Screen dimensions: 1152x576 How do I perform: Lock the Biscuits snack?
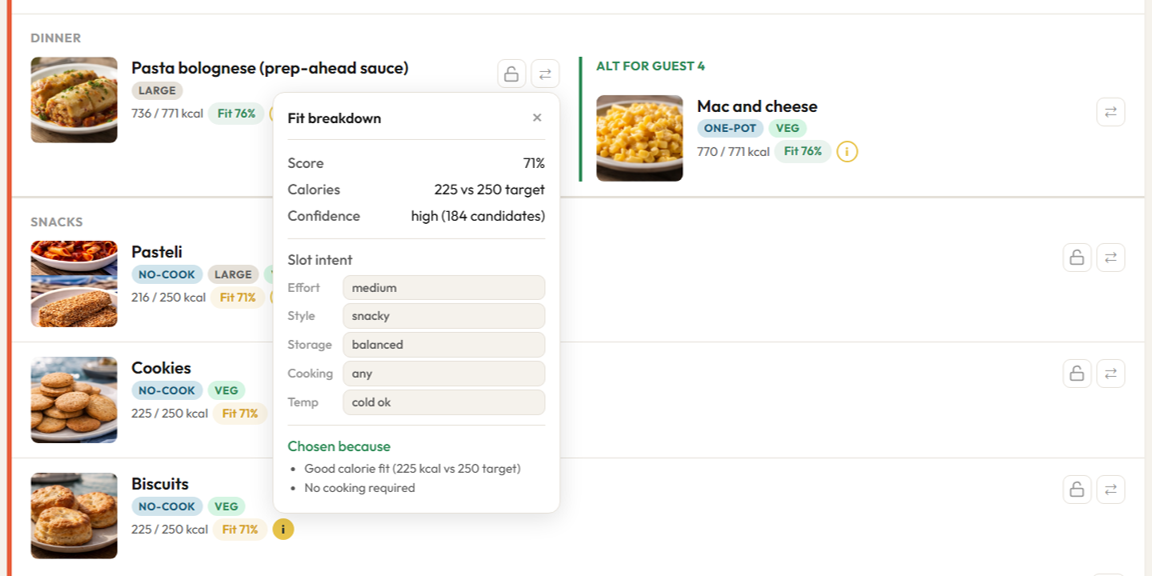point(1077,490)
